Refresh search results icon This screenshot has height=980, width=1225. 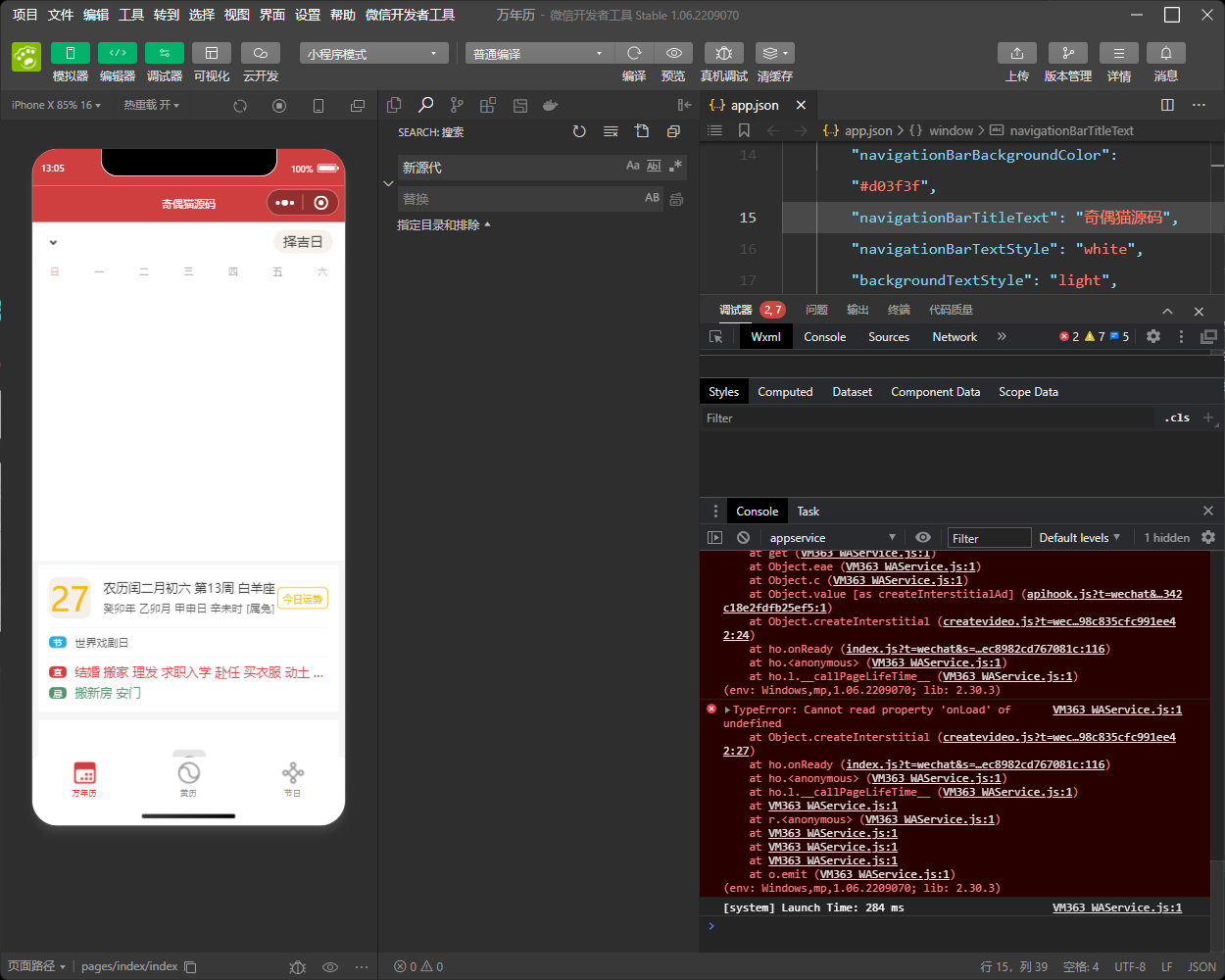point(579,131)
